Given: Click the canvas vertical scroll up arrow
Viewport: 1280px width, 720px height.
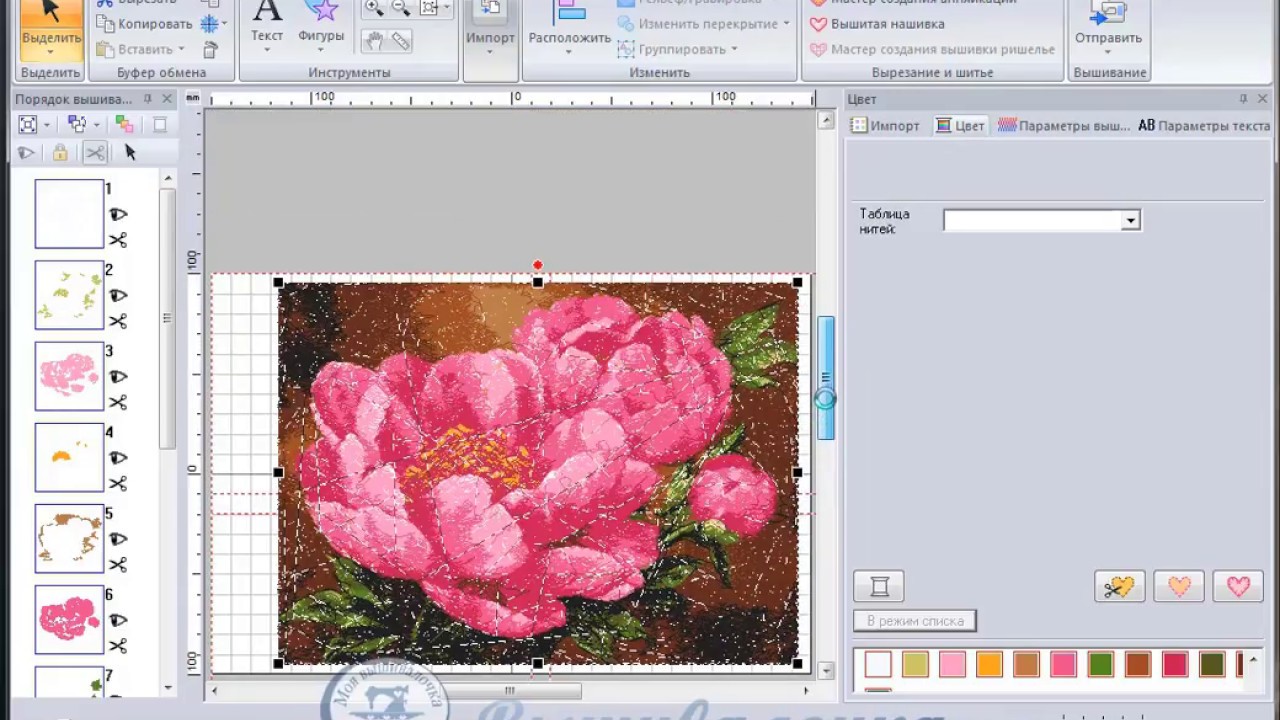Looking at the screenshot, I should click(x=826, y=120).
